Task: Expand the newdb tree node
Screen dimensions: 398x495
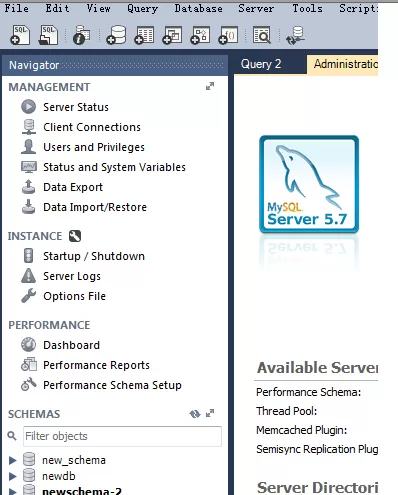Action: 13,476
